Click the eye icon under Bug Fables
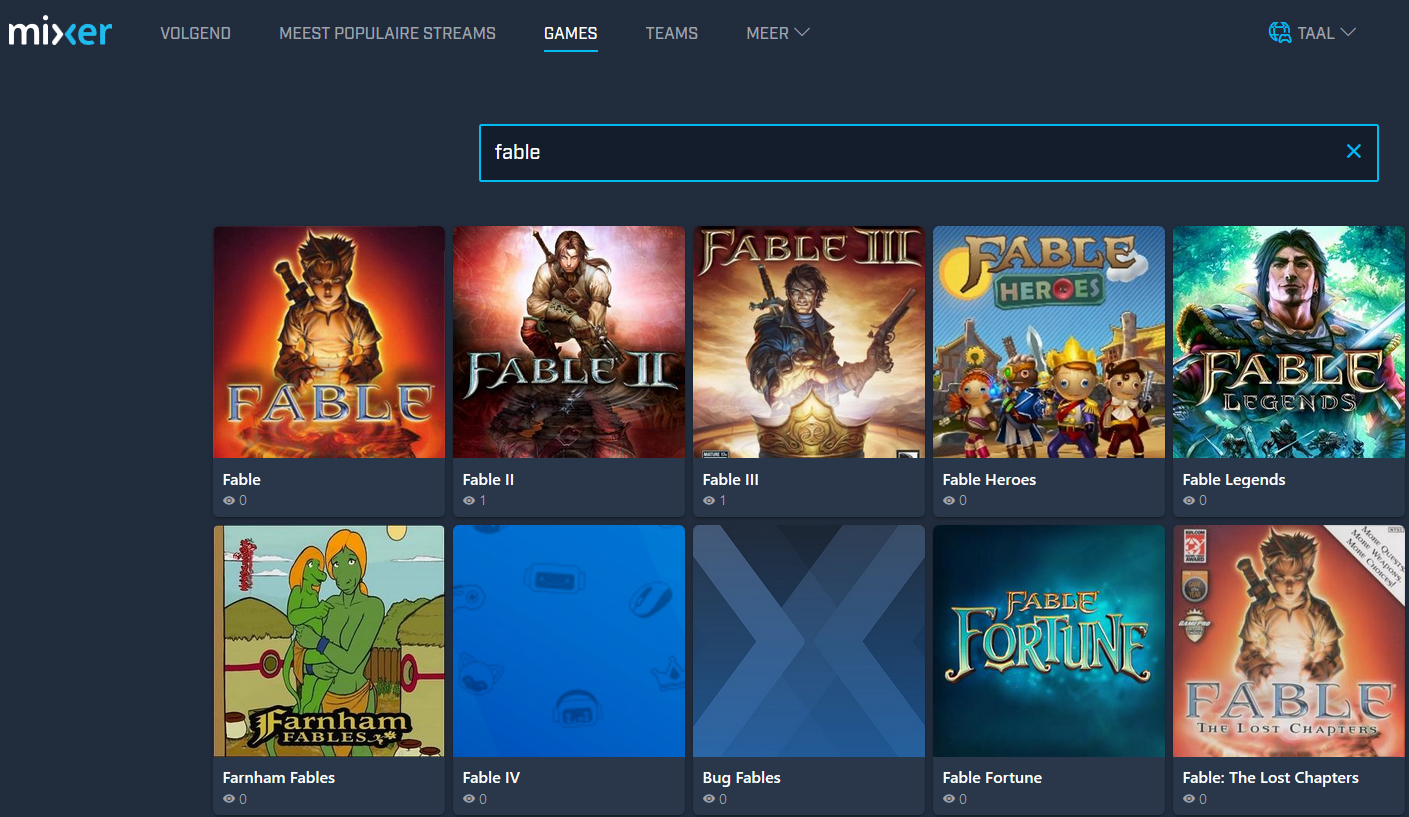This screenshot has height=817, width=1409. tap(709, 799)
